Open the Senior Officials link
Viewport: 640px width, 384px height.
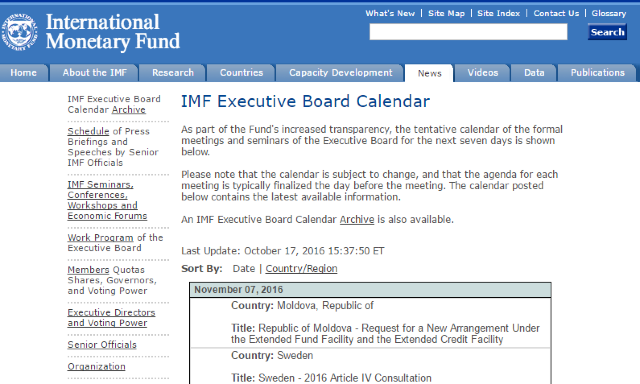pos(102,345)
